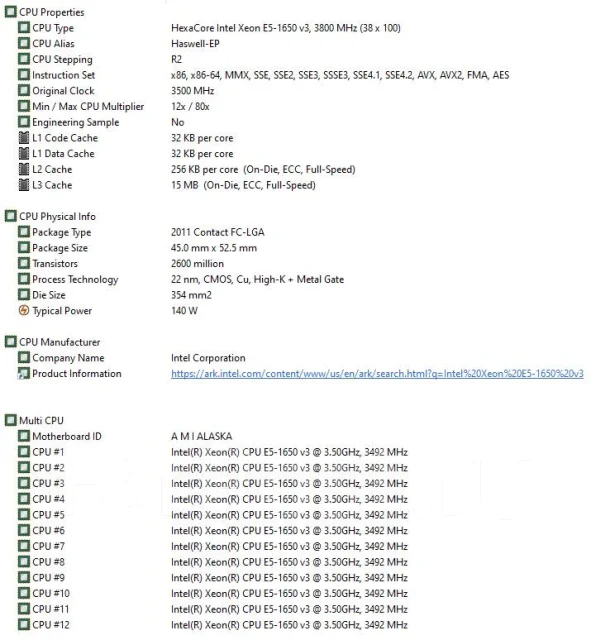This screenshot has width=591, height=640.
Task: Click the L3 Cache chip icon
Action: pos(24,185)
